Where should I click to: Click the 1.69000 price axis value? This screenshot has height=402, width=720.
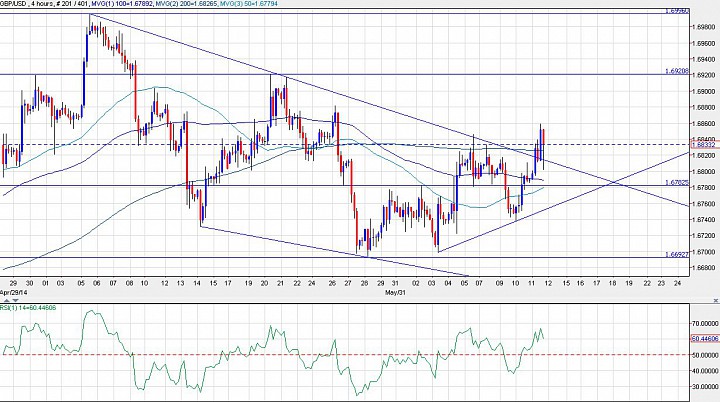(703, 91)
